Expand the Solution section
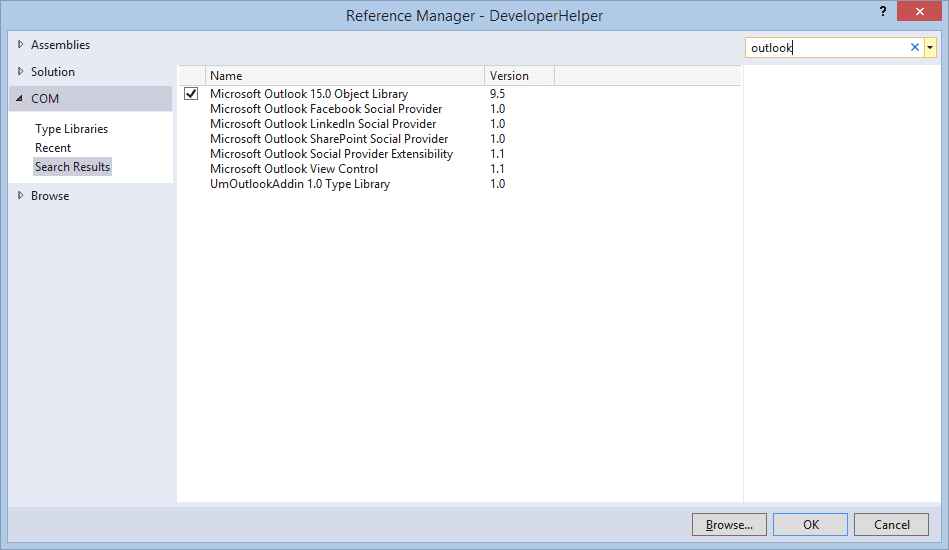The image size is (949, 550). 21,71
